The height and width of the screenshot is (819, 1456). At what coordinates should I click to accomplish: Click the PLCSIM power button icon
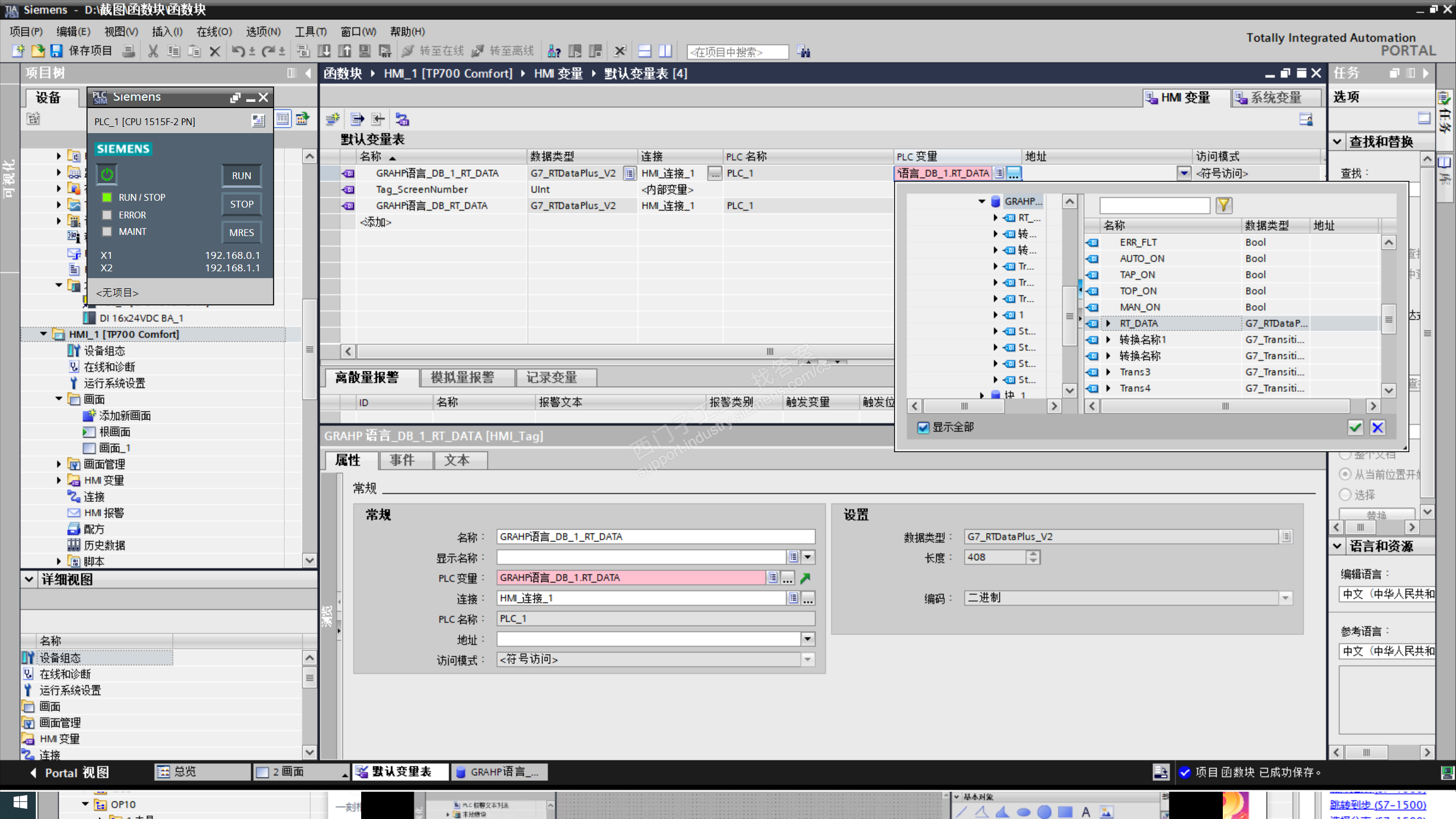(x=107, y=175)
